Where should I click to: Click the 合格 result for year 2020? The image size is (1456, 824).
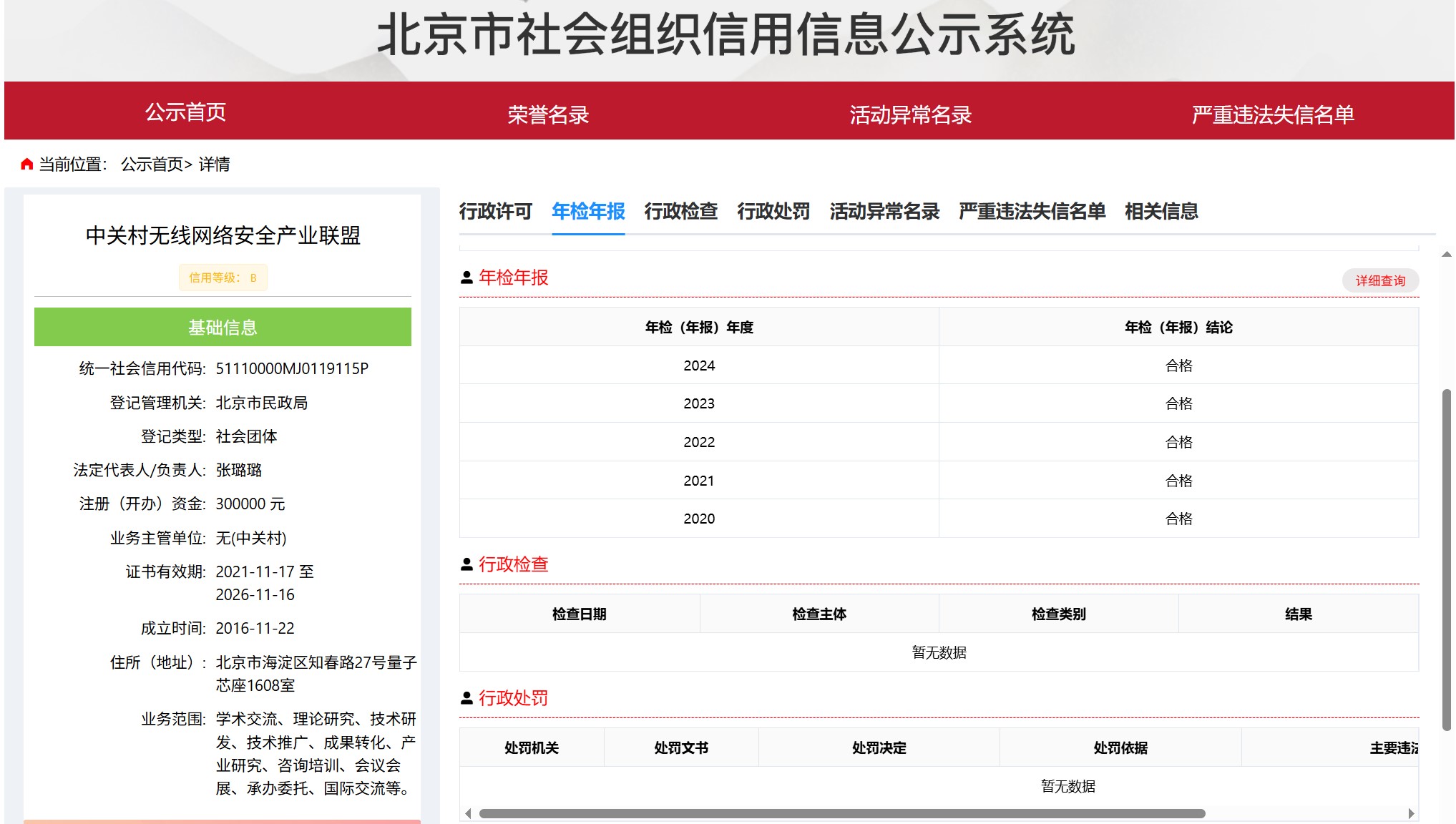point(1178,519)
